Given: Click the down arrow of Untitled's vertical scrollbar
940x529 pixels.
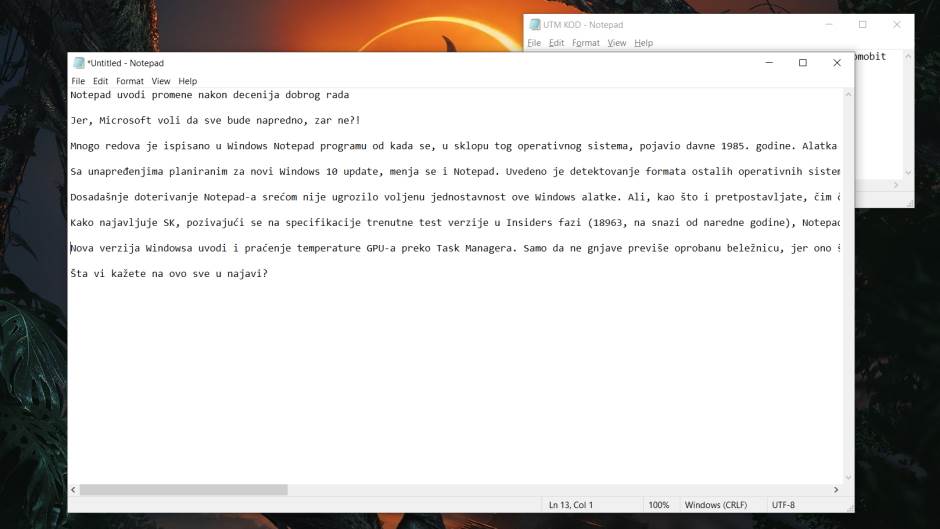Looking at the screenshot, I should (x=848, y=477).
